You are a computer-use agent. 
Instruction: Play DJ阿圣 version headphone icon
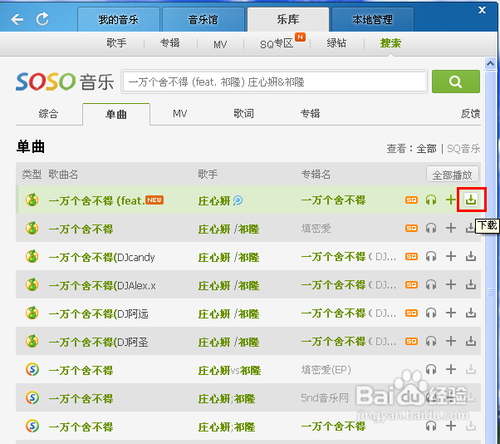click(x=431, y=341)
